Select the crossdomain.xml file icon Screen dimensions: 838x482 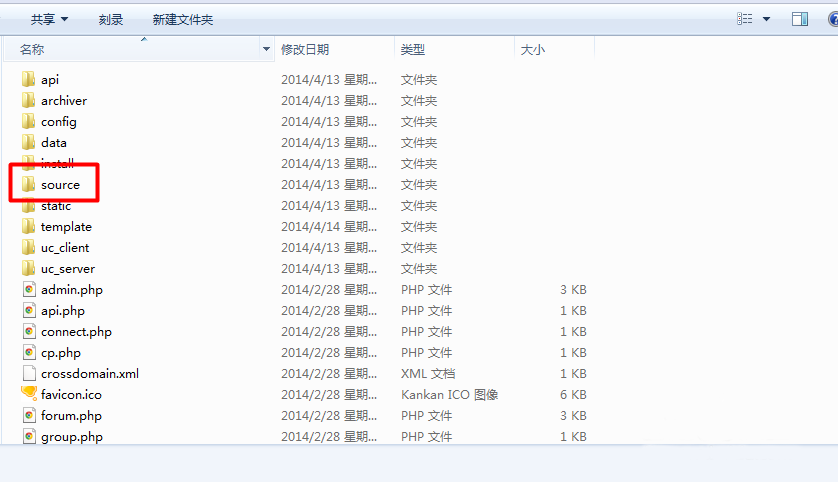pos(29,374)
